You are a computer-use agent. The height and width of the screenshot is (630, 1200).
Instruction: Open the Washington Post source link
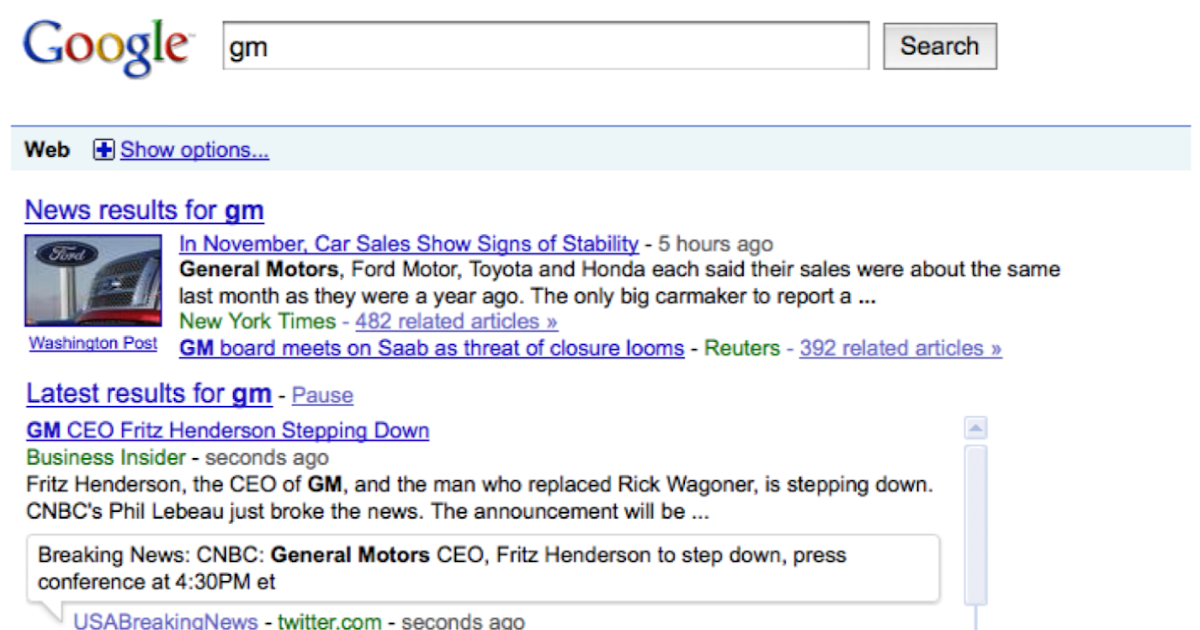tap(93, 343)
